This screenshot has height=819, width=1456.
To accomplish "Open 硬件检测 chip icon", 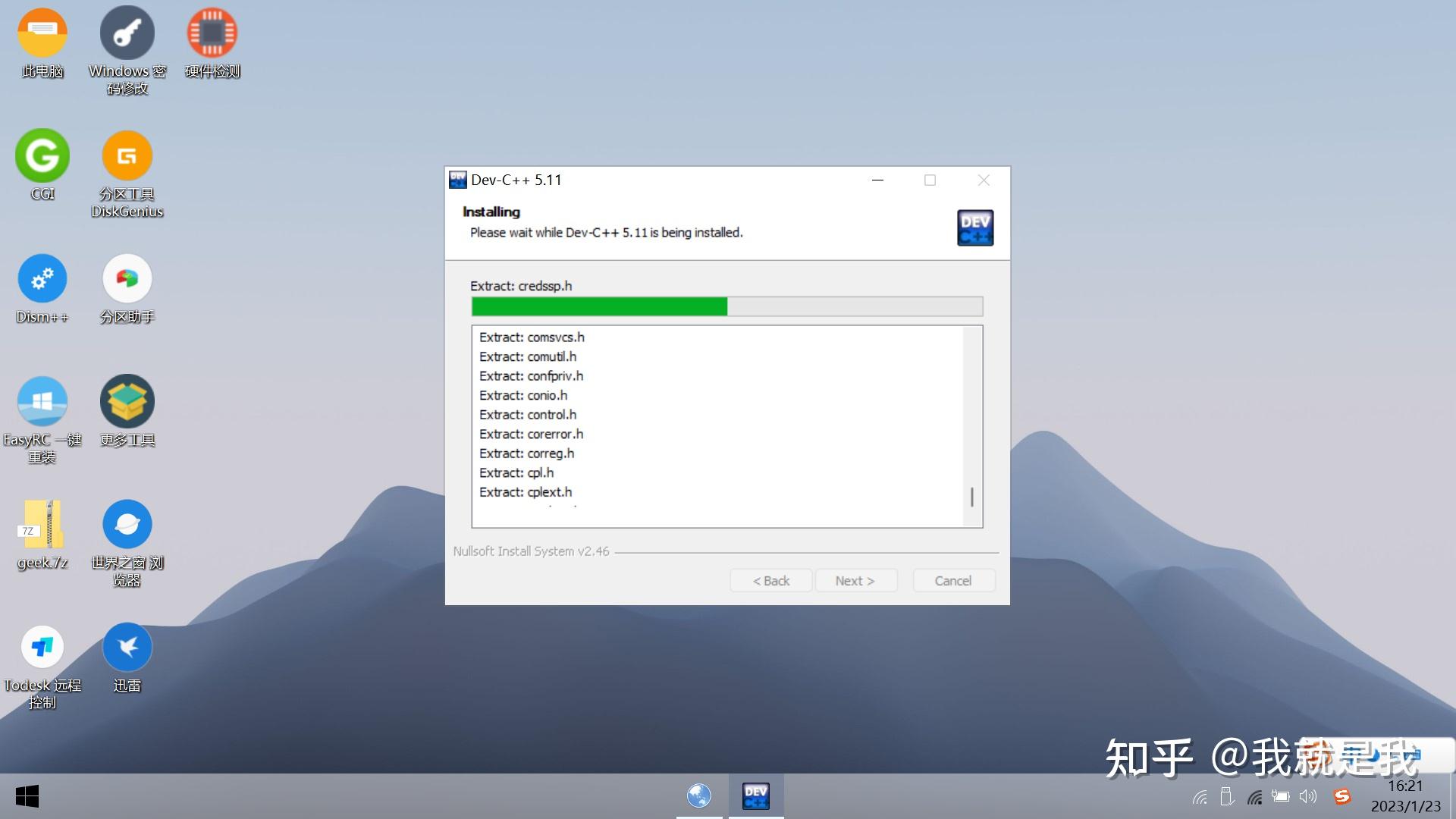I will (x=212, y=33).
